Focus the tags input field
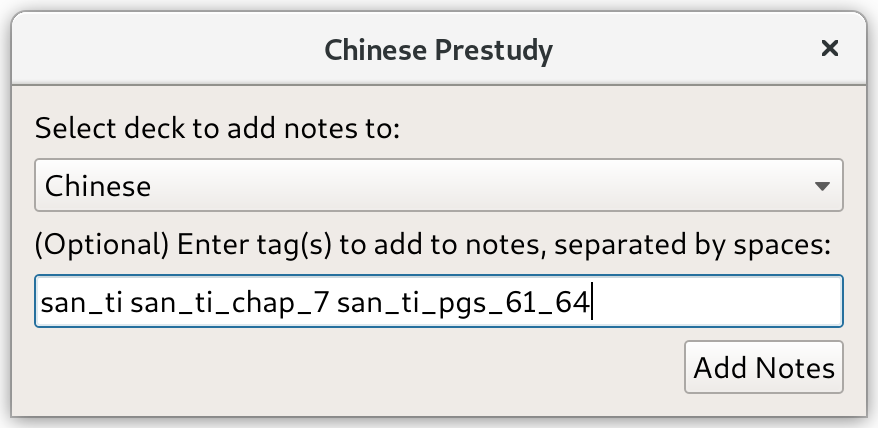This screenshot has height=428, width=878. (x=438, y=301)
